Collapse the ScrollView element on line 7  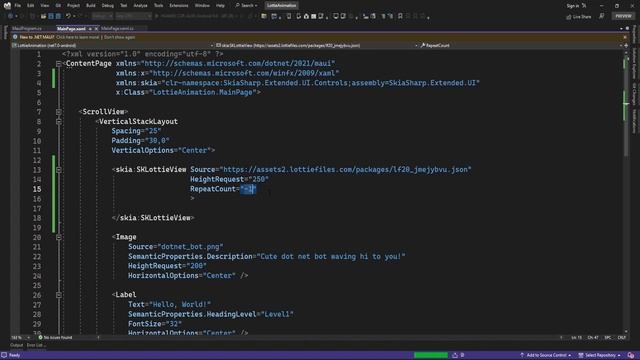click(x=59, y=112)
